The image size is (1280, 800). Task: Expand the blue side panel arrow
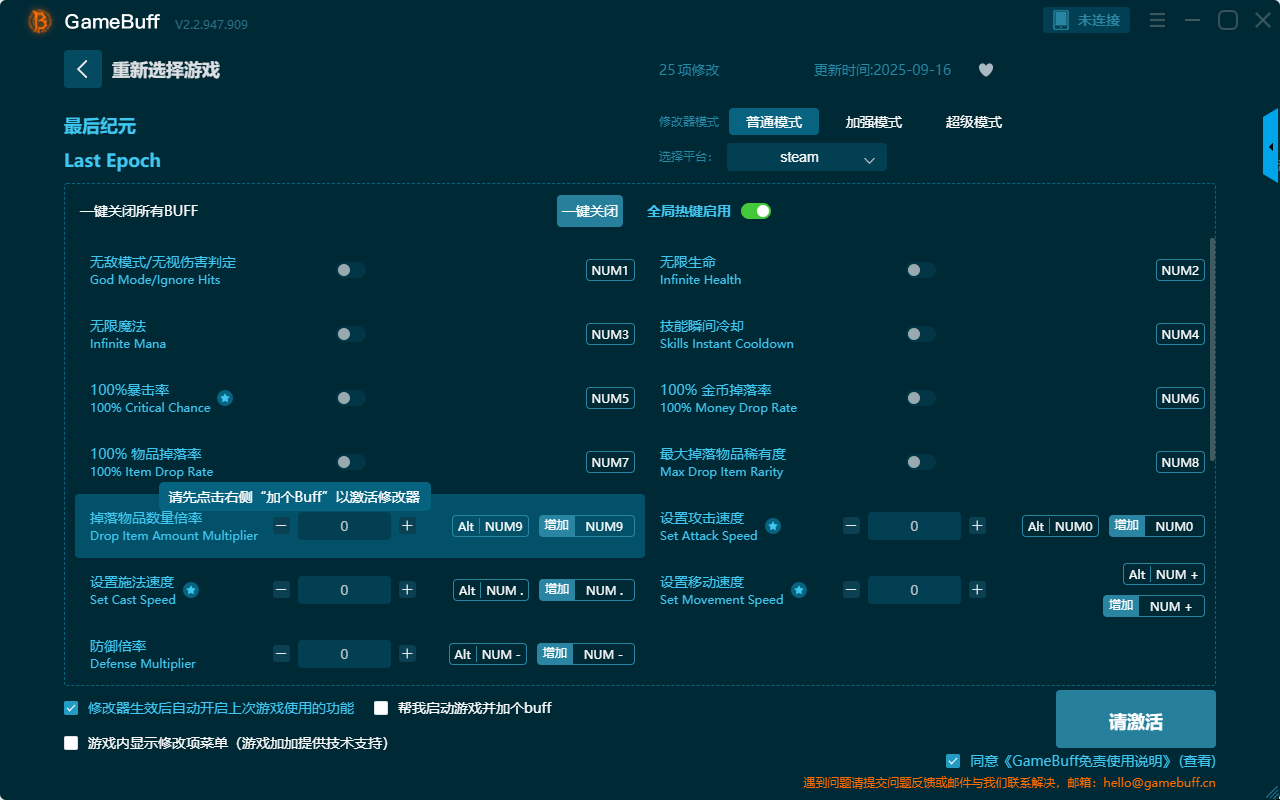1271,146
